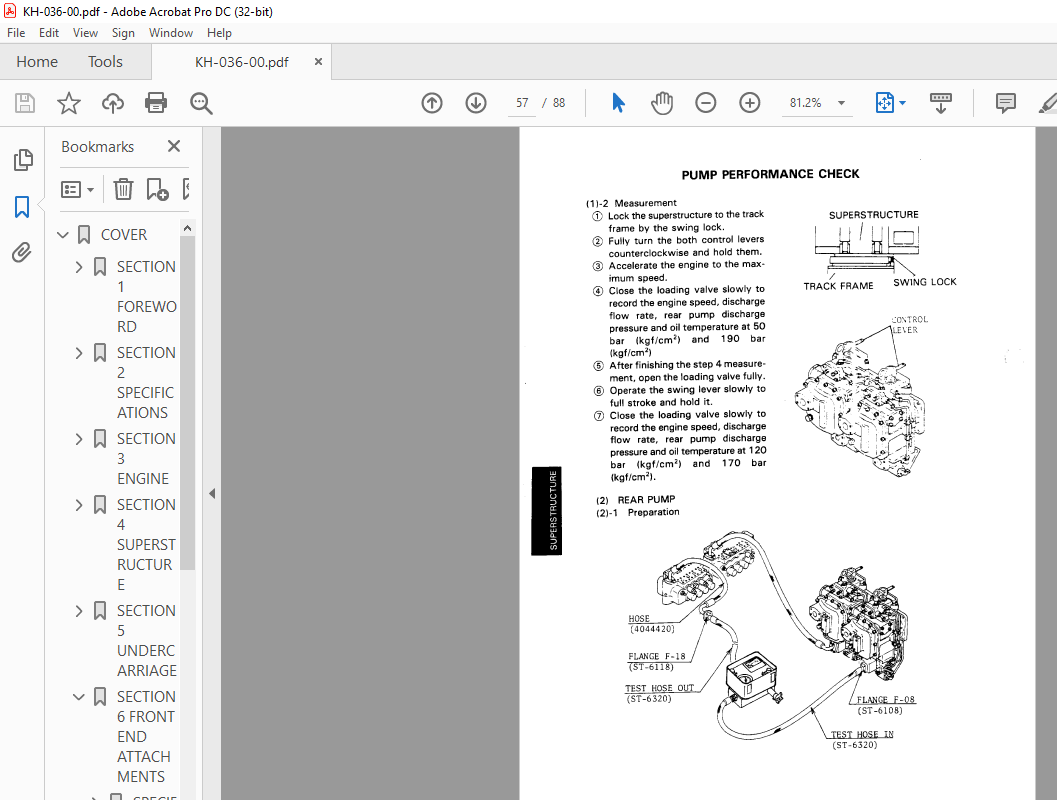Jump to SECTION 4 SUPERSTRUCTURE bookmark

(146, 545)
